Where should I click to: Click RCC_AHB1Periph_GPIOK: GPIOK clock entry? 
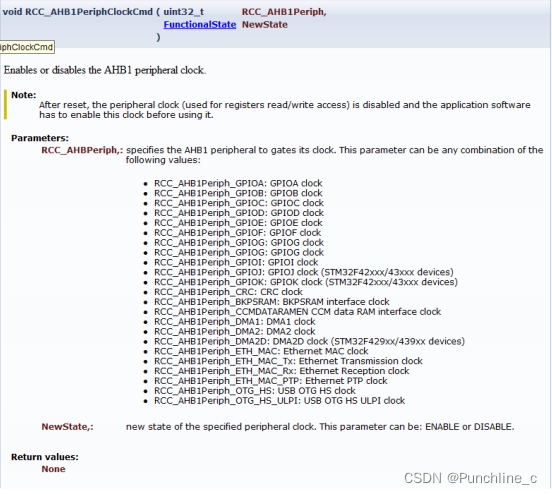click(306, 282)
